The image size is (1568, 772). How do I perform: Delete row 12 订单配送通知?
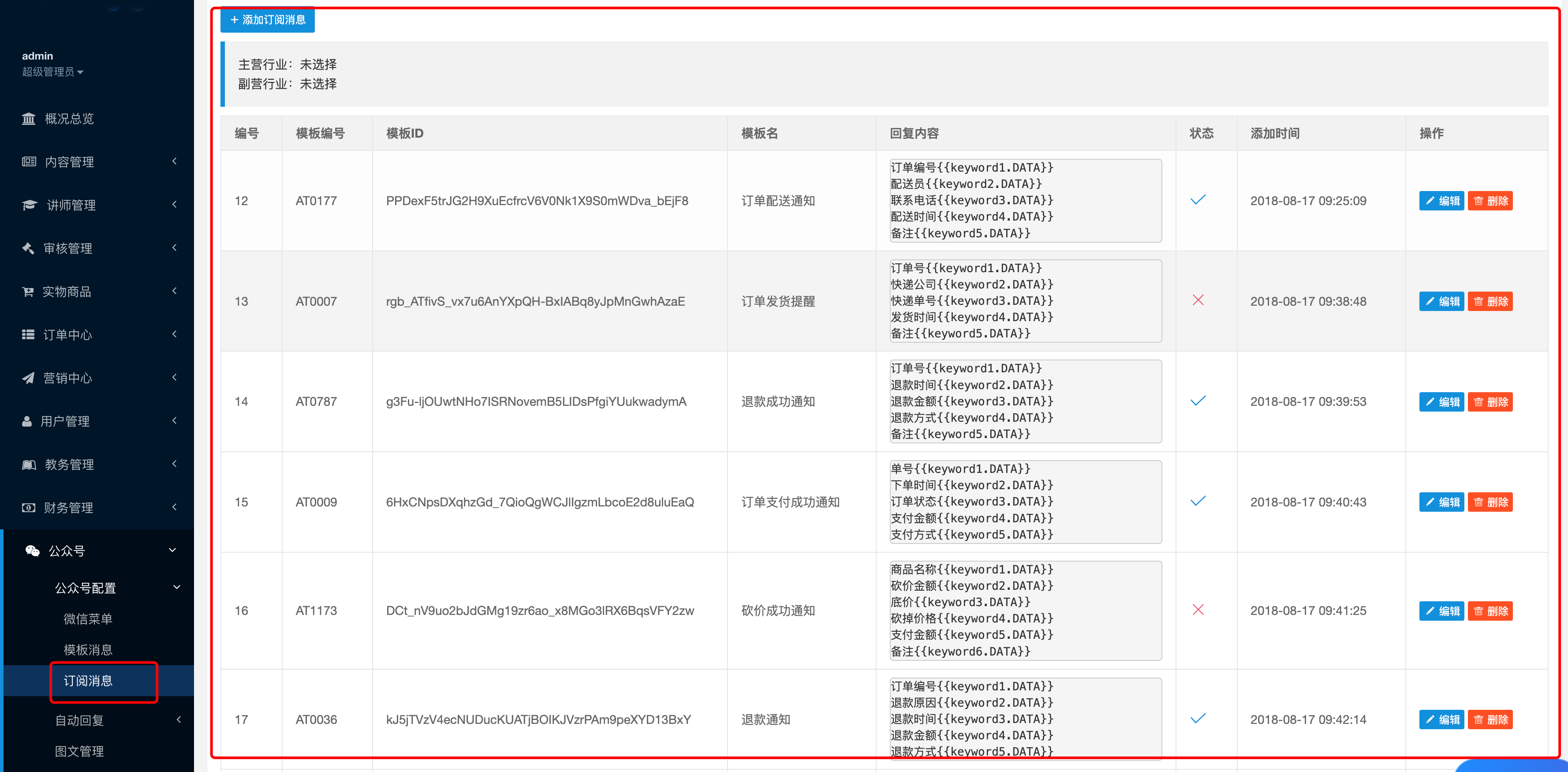pos(1490,200)
